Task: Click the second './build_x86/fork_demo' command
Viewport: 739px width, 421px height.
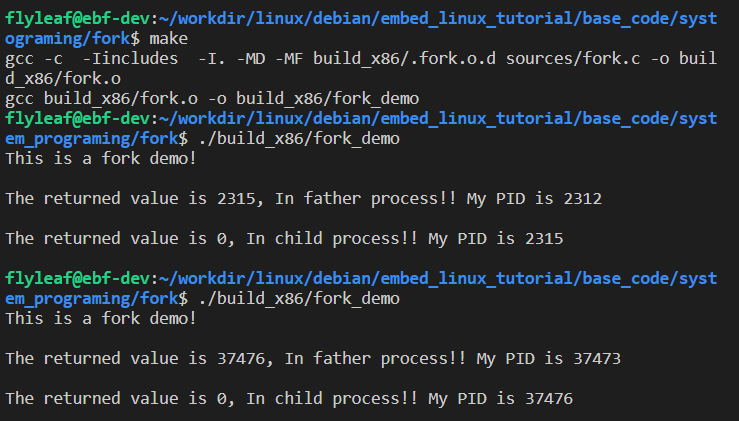Action: coord(299,298)
